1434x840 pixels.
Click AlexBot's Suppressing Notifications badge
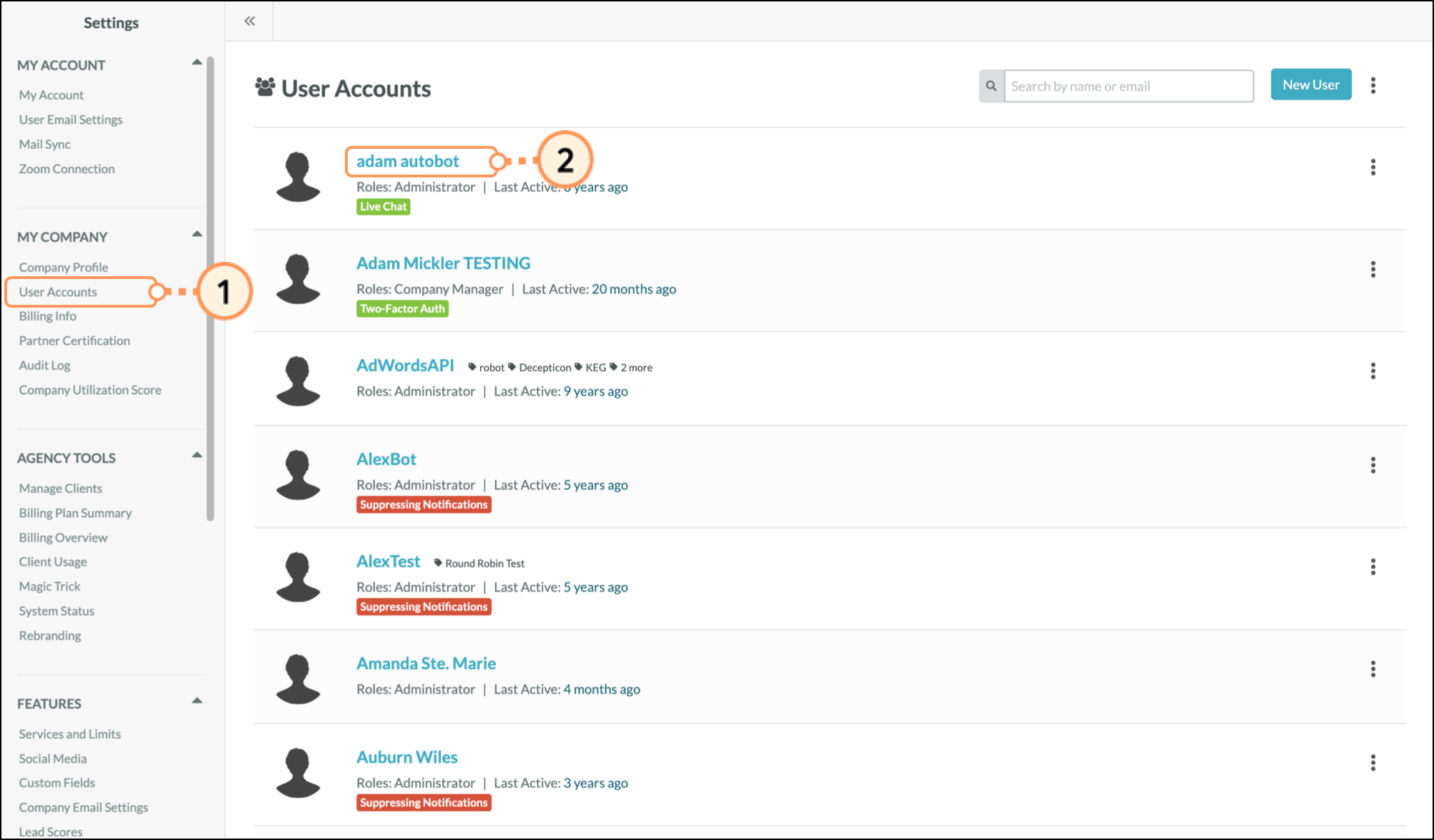pyautogui.click(x=424, y=504)
